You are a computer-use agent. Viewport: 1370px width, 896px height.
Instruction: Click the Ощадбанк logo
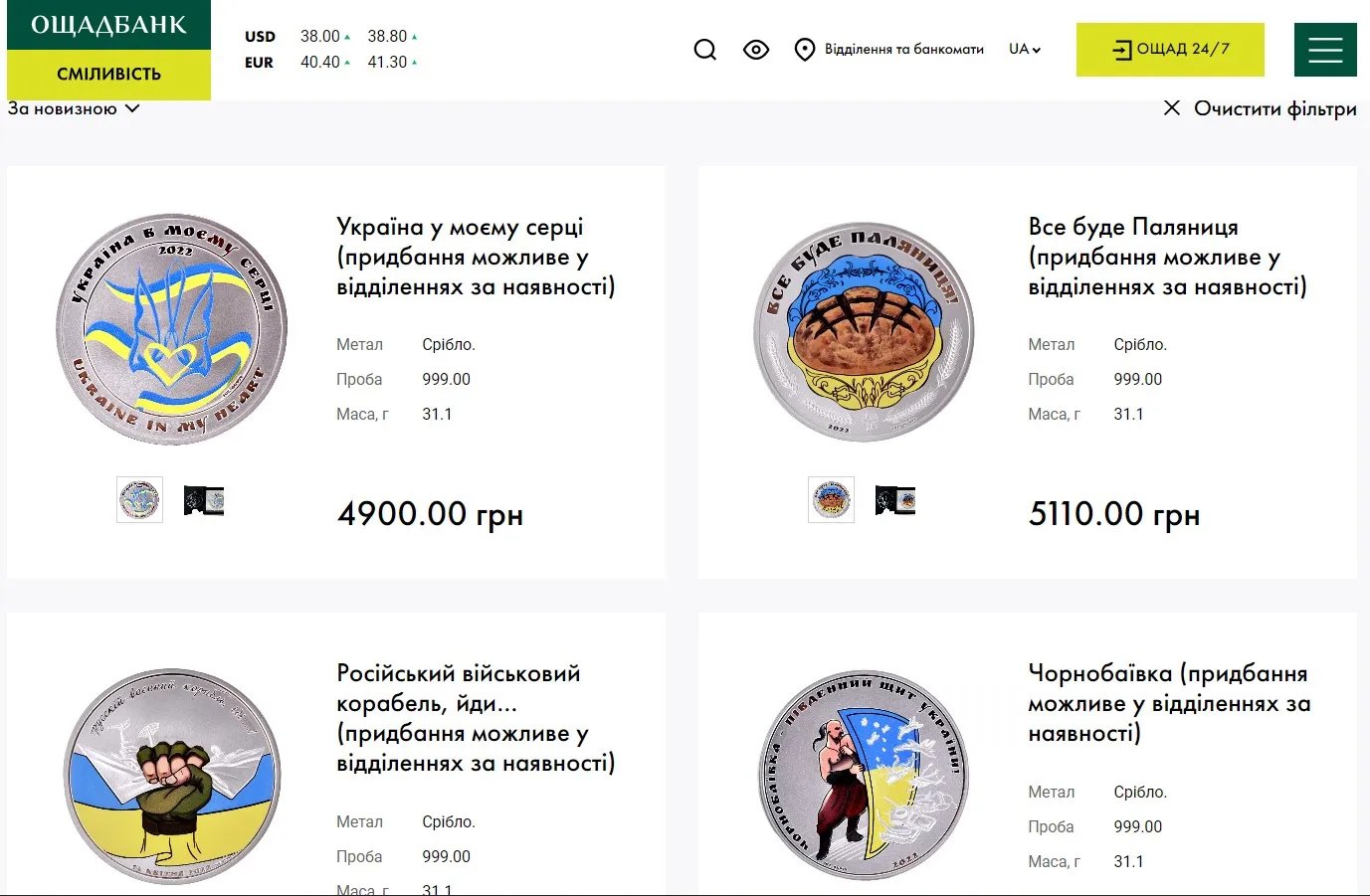109,25
